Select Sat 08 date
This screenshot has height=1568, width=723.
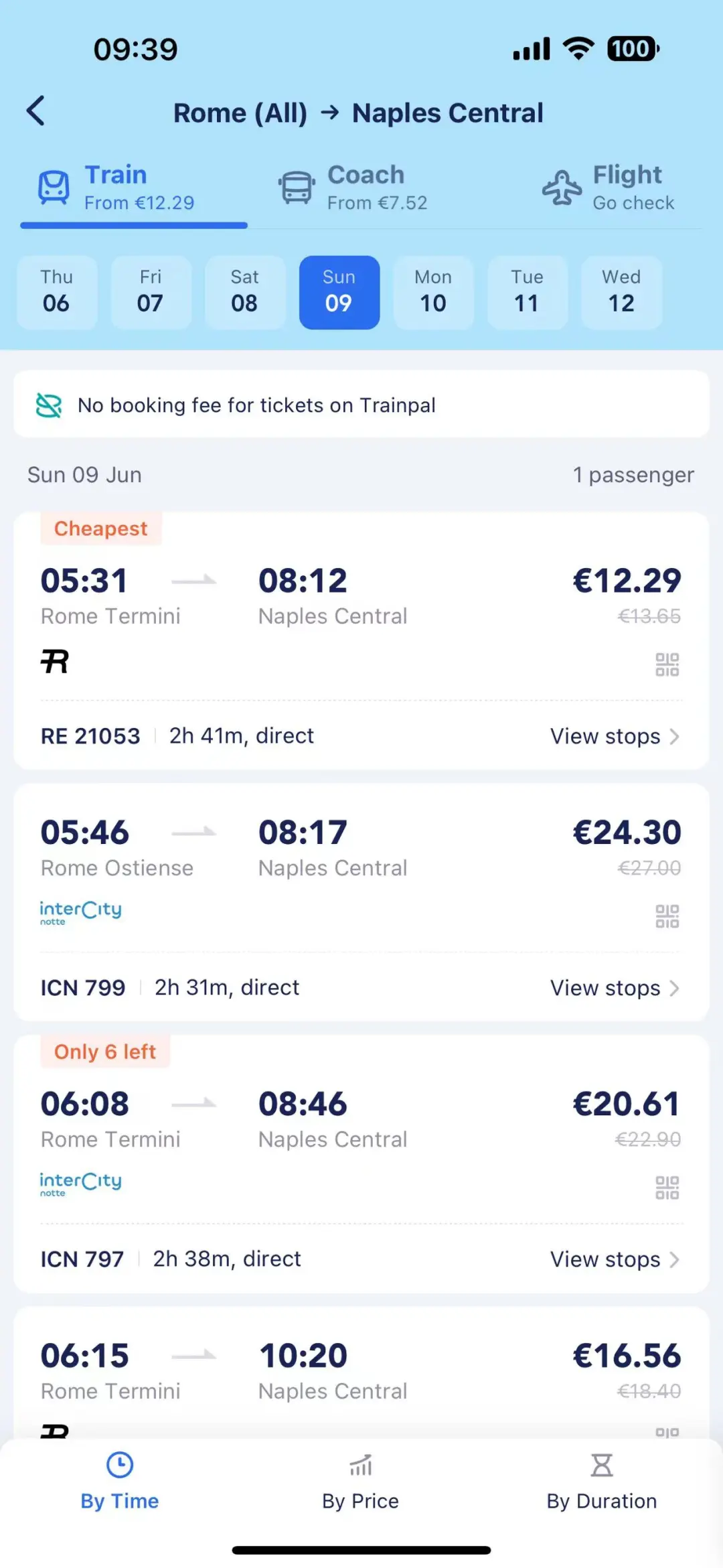pos(244,292)
